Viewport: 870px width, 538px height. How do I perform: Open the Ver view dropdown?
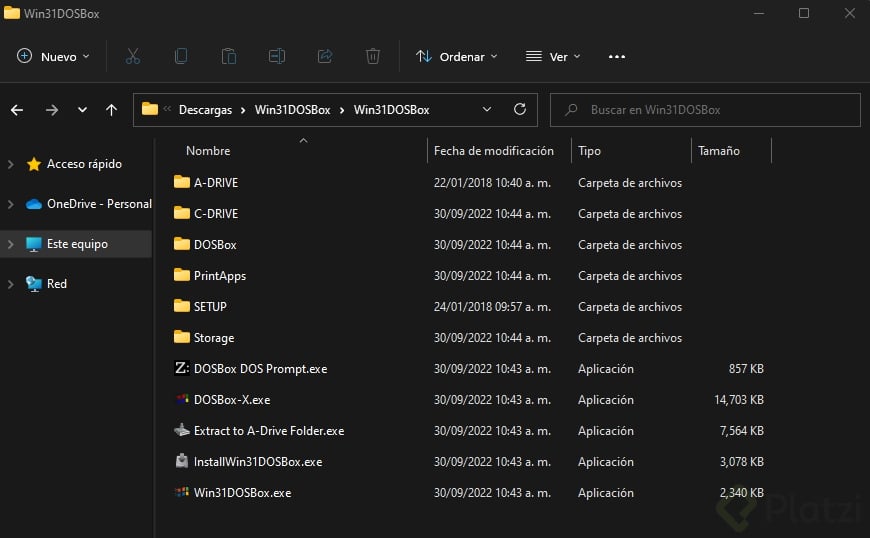coord(553,57)
